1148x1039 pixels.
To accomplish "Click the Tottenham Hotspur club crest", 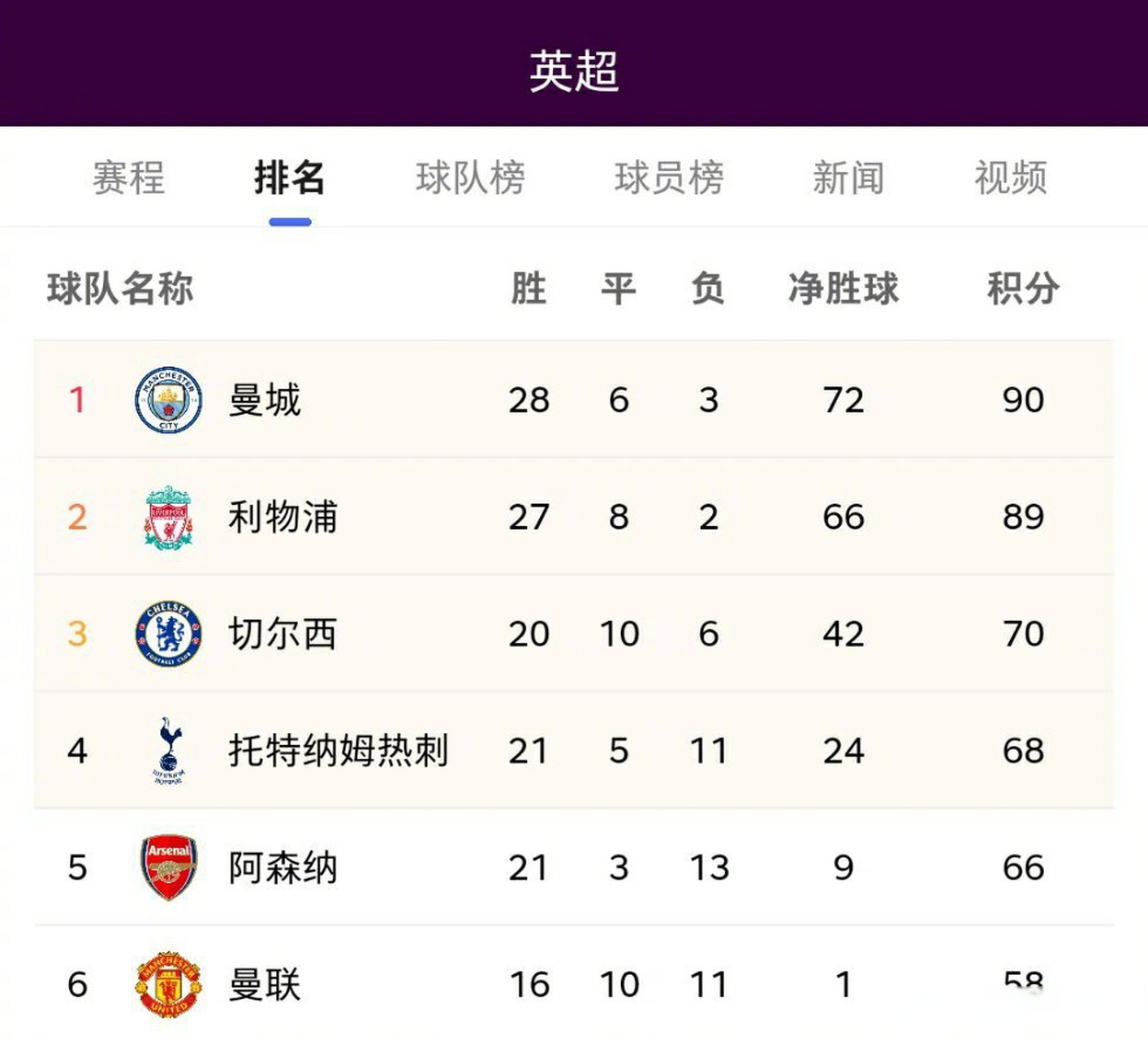I will (x=166, y=751).
